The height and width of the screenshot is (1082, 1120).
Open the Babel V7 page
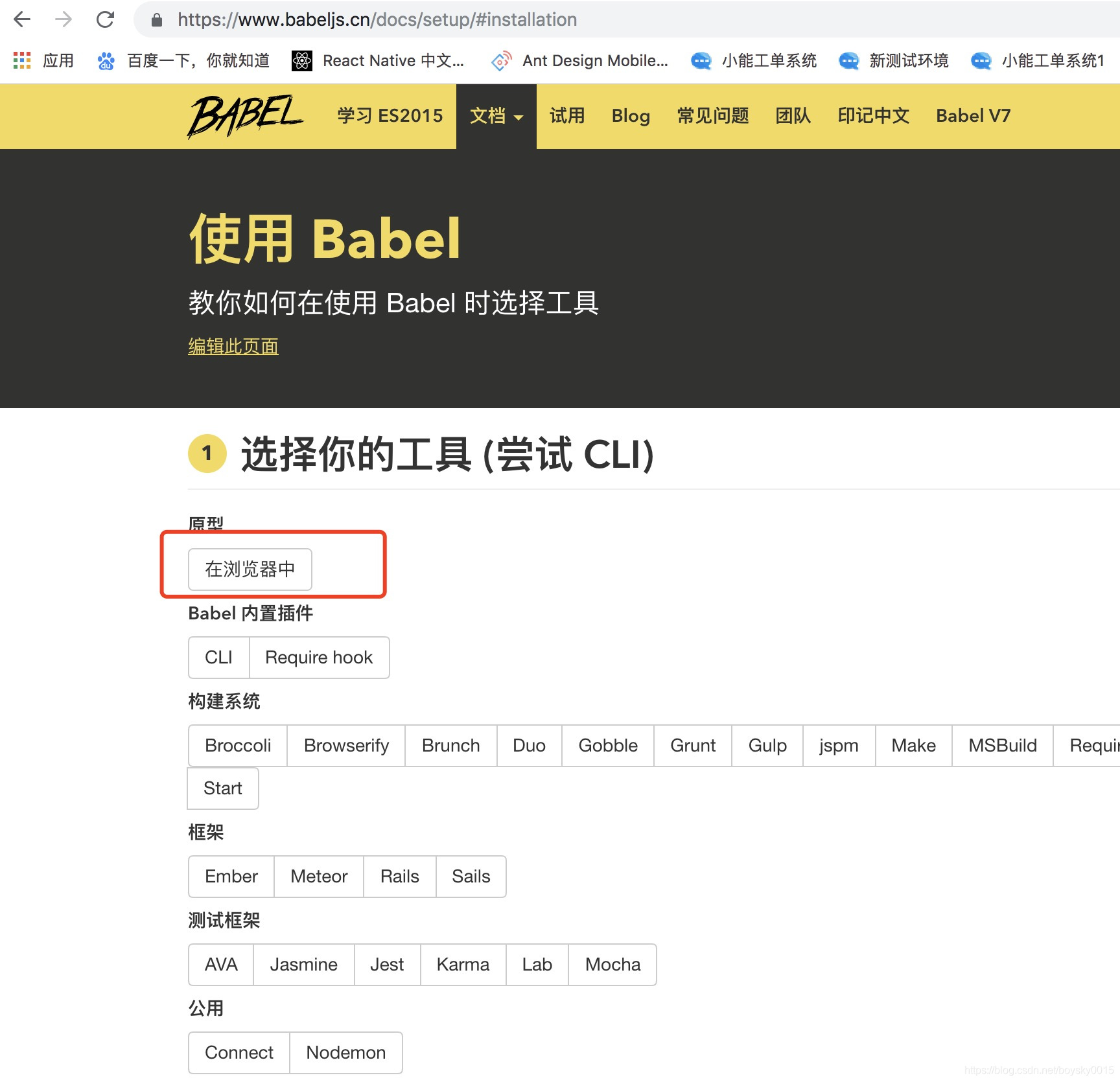pyautogui.click(x=972, y=116)
